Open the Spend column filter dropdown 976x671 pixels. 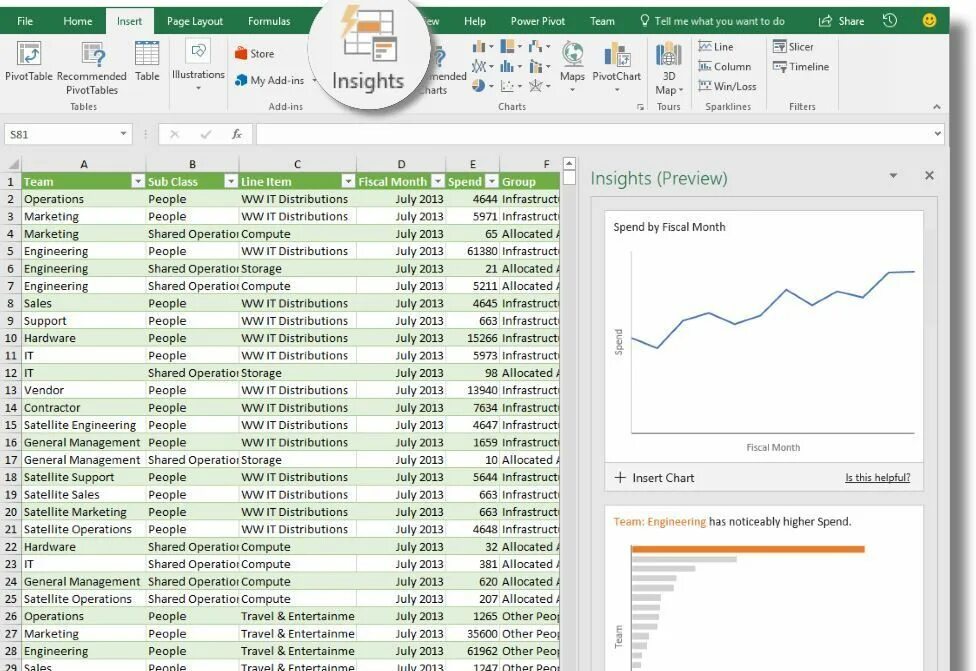click(x=492, y=181)
